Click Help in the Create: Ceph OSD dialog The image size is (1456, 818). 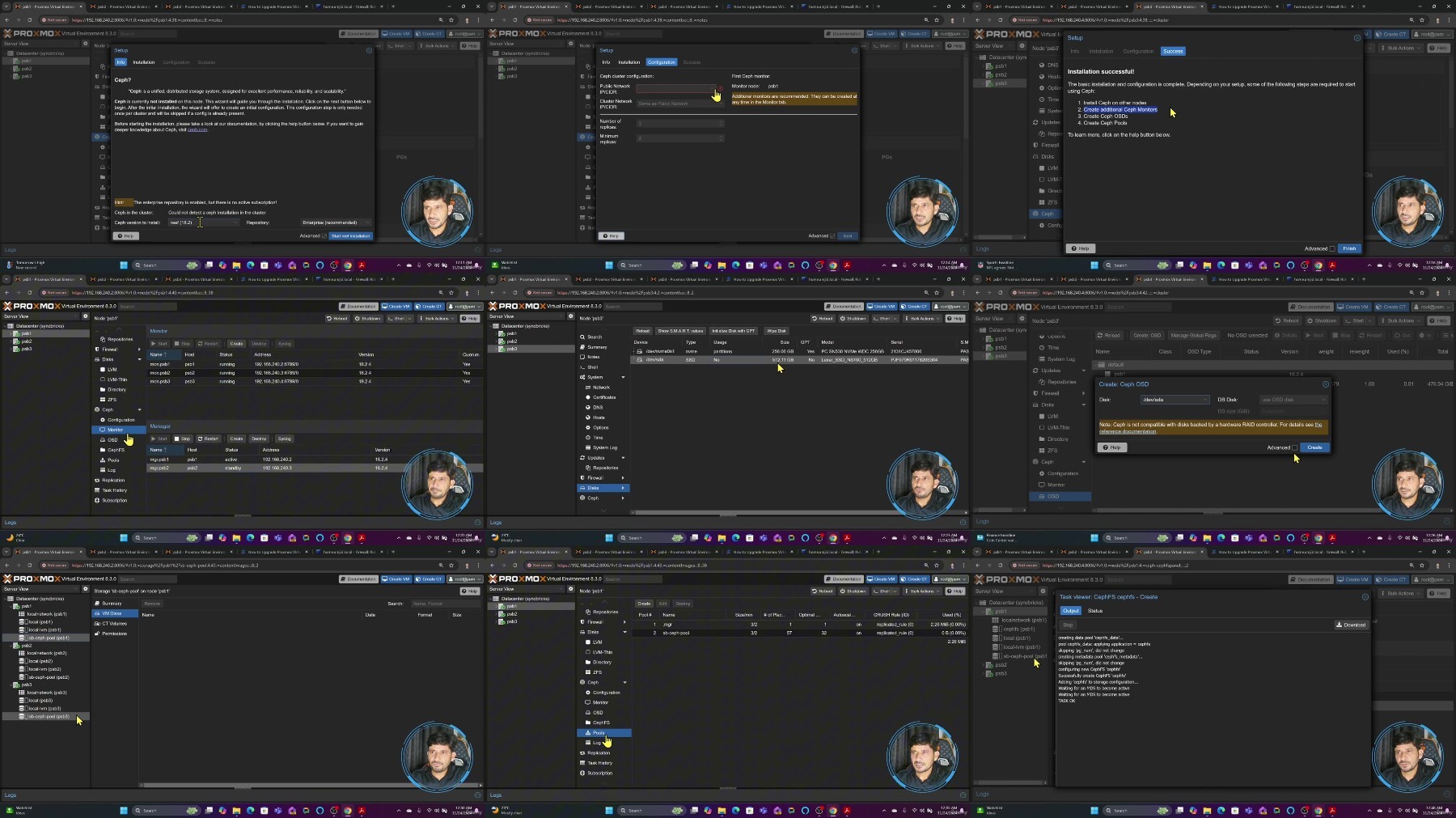1112,447
